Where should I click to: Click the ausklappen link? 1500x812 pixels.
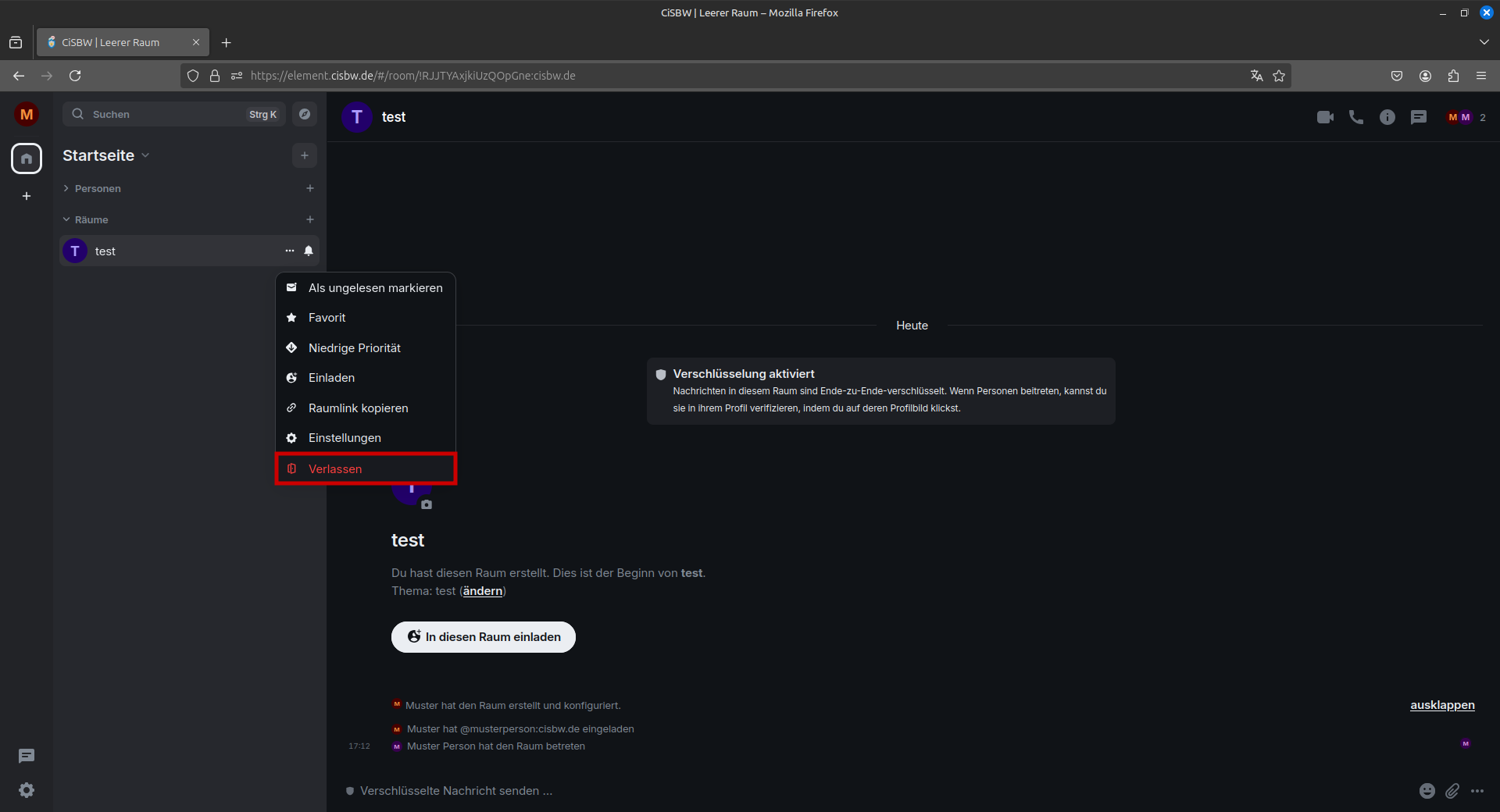[1442, 705]
